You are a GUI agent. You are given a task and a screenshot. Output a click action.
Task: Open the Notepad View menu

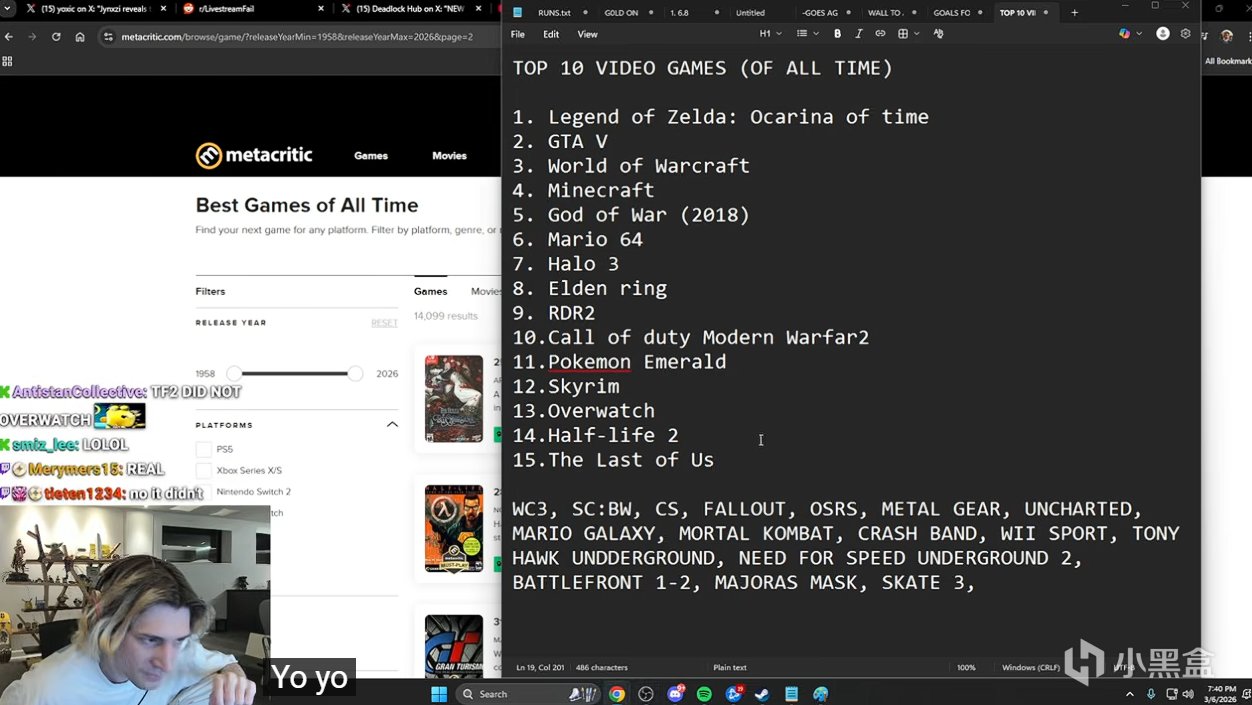pyautogui.click(x=588, y=34)
